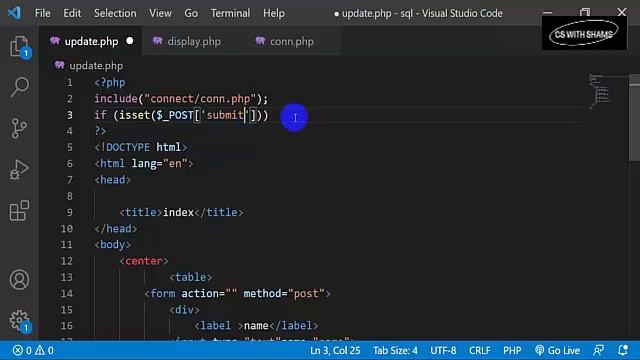Click the <body> tag on line 11

pyautogui.click(x=112, y=244)
